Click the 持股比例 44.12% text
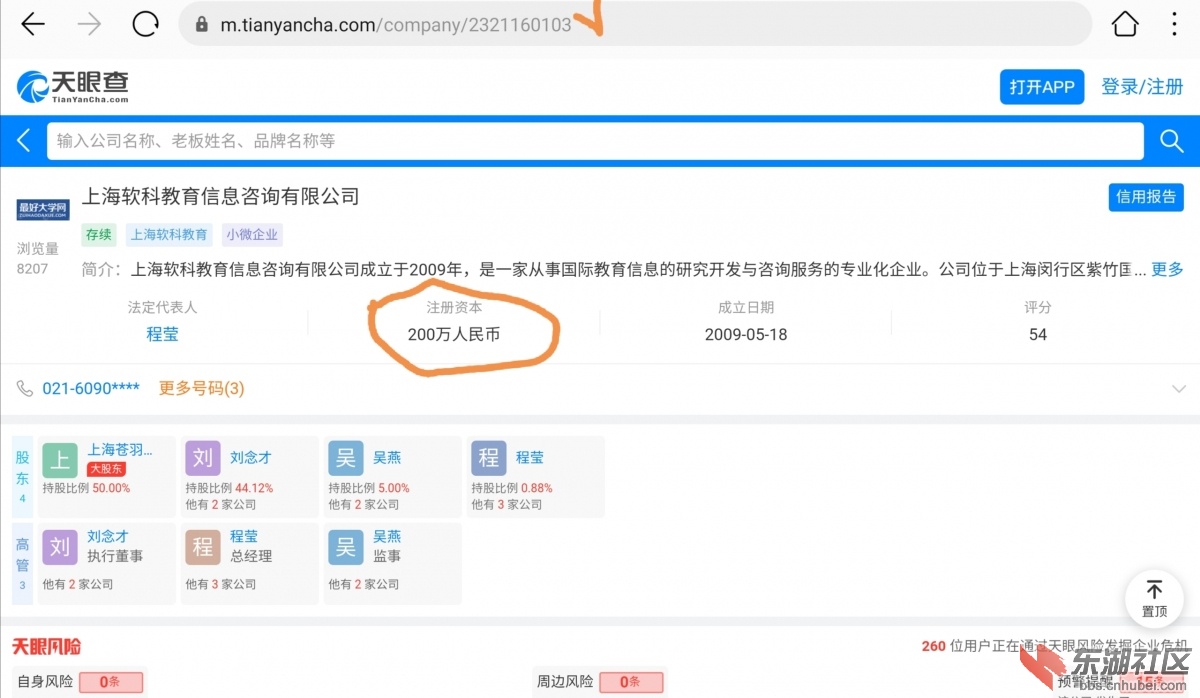The image size is (1200, 698). coord(229,488)
